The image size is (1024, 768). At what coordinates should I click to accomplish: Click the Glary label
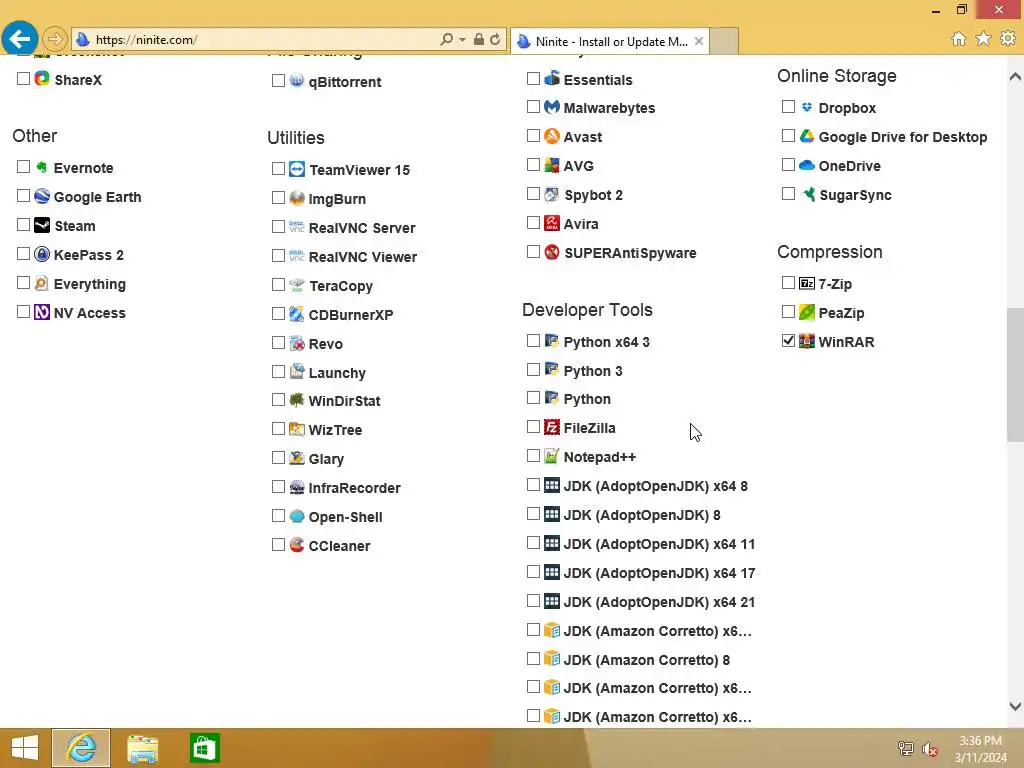(x=326, y=459)
